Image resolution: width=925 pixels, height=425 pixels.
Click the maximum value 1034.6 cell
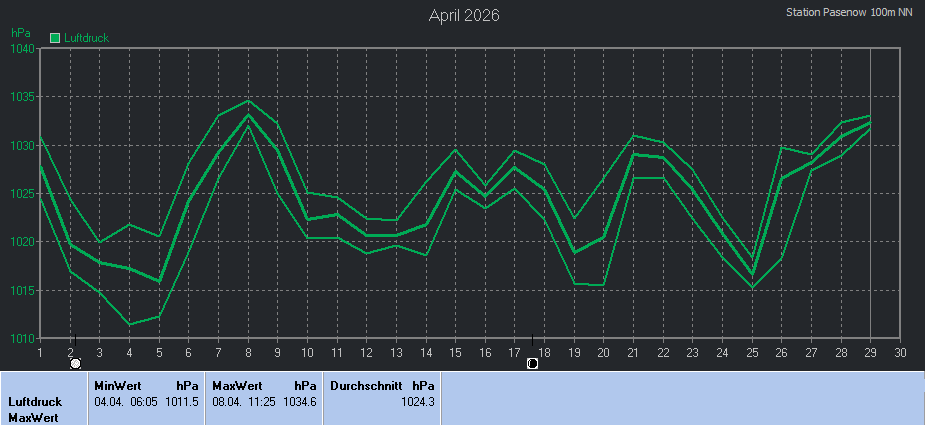click(x=299, y=401)
